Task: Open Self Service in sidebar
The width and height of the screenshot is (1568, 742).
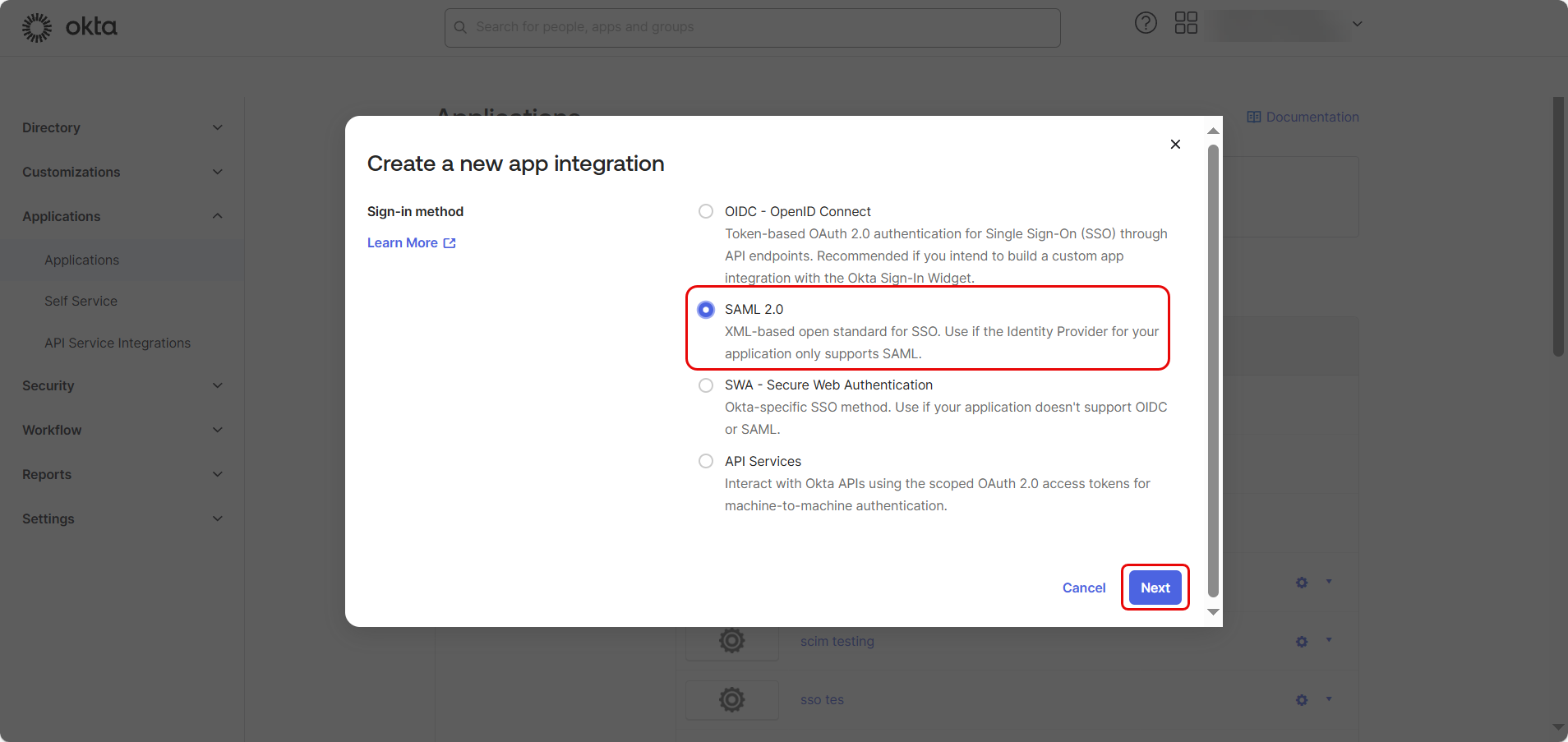Action: click(81, 302)
